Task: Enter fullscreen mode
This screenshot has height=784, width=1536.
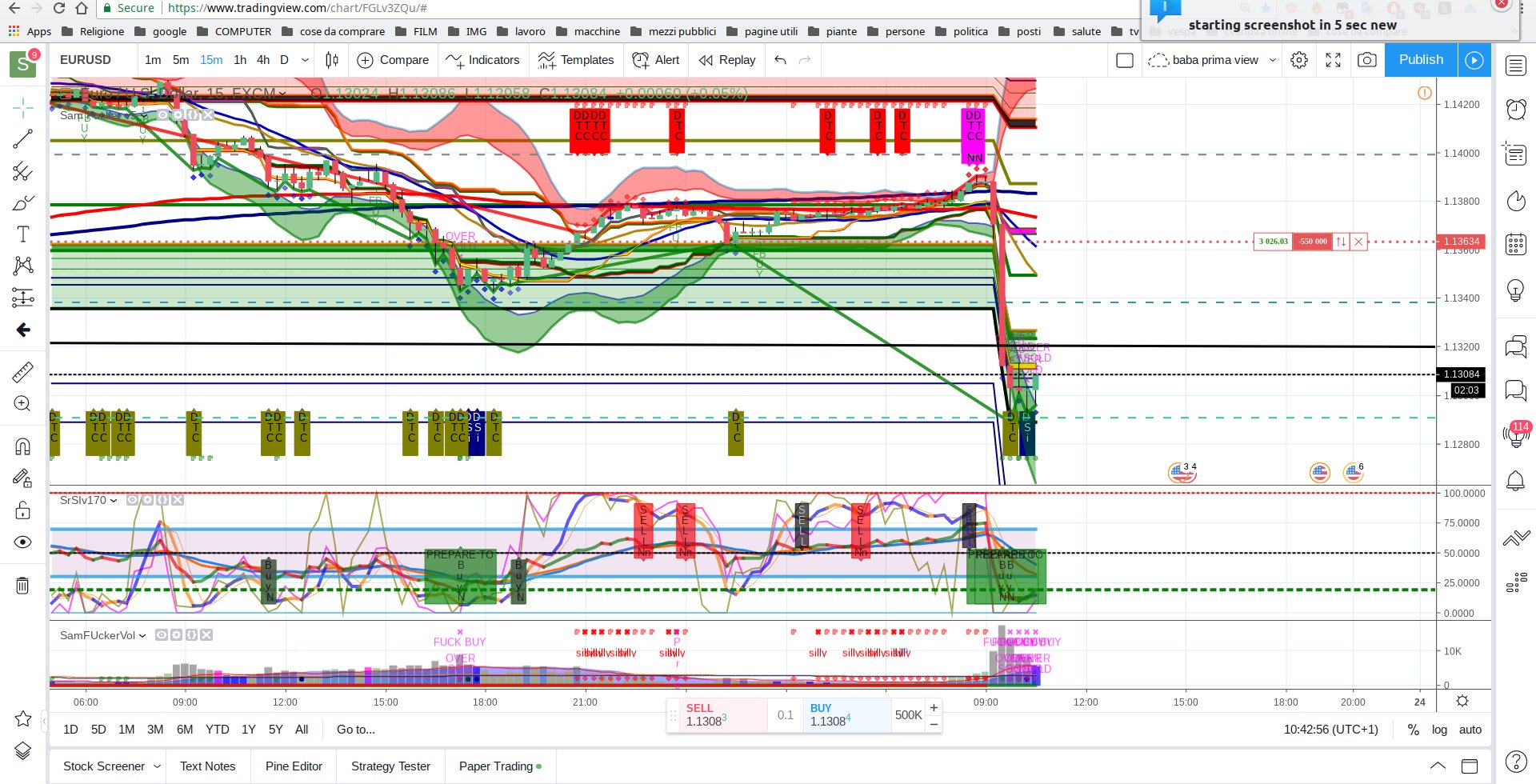Action: pos(1334,60)
